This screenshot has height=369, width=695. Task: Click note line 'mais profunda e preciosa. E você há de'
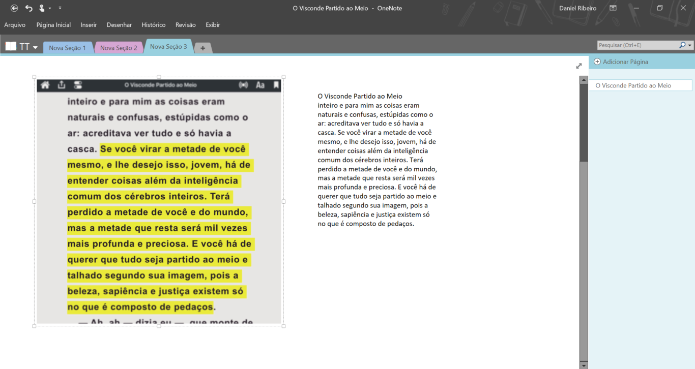click(377, 187)
